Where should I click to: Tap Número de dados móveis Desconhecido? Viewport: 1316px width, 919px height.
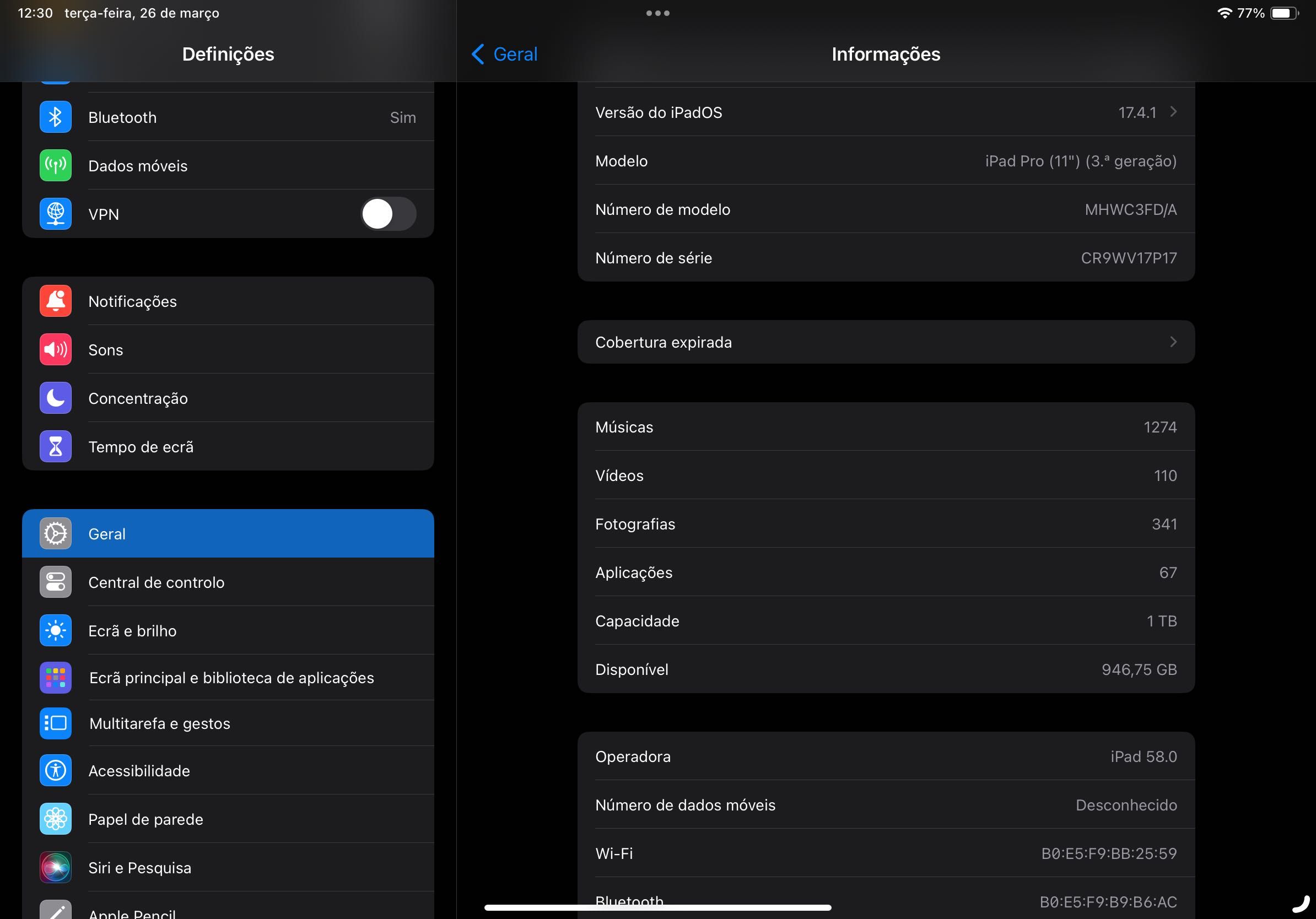coord(1126,805)
